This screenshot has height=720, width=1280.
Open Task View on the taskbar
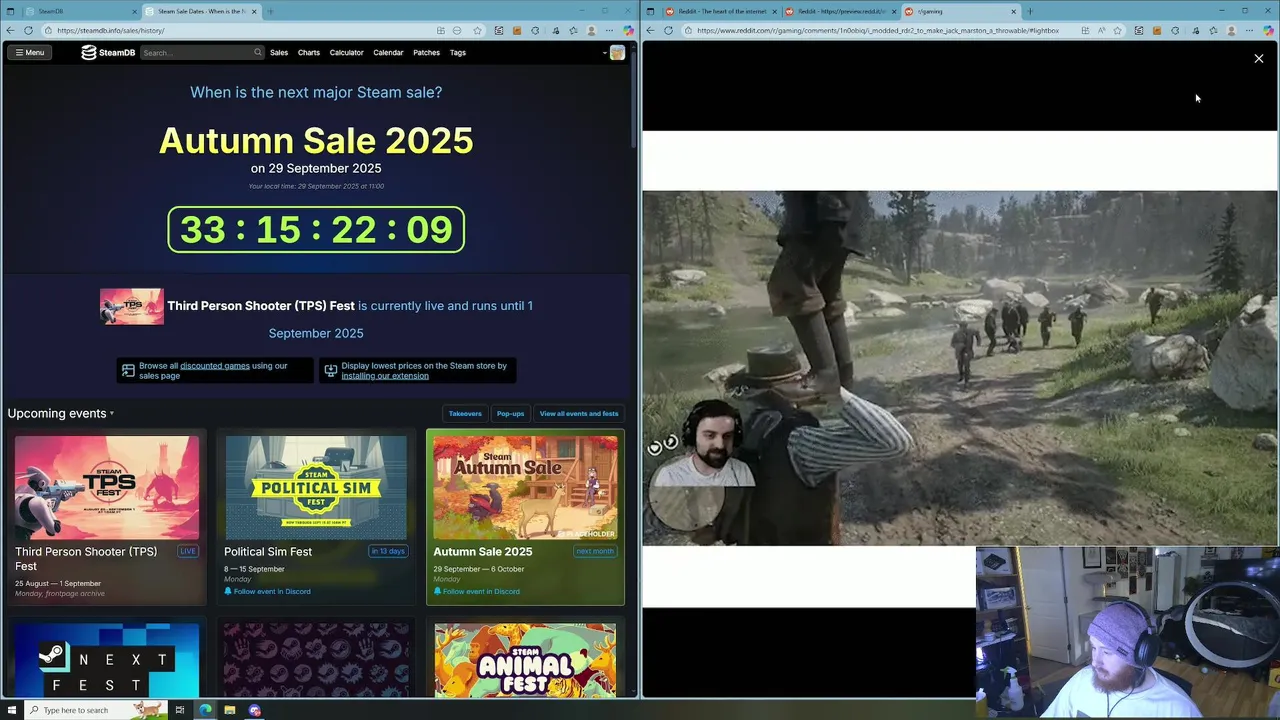coord(180,710)
